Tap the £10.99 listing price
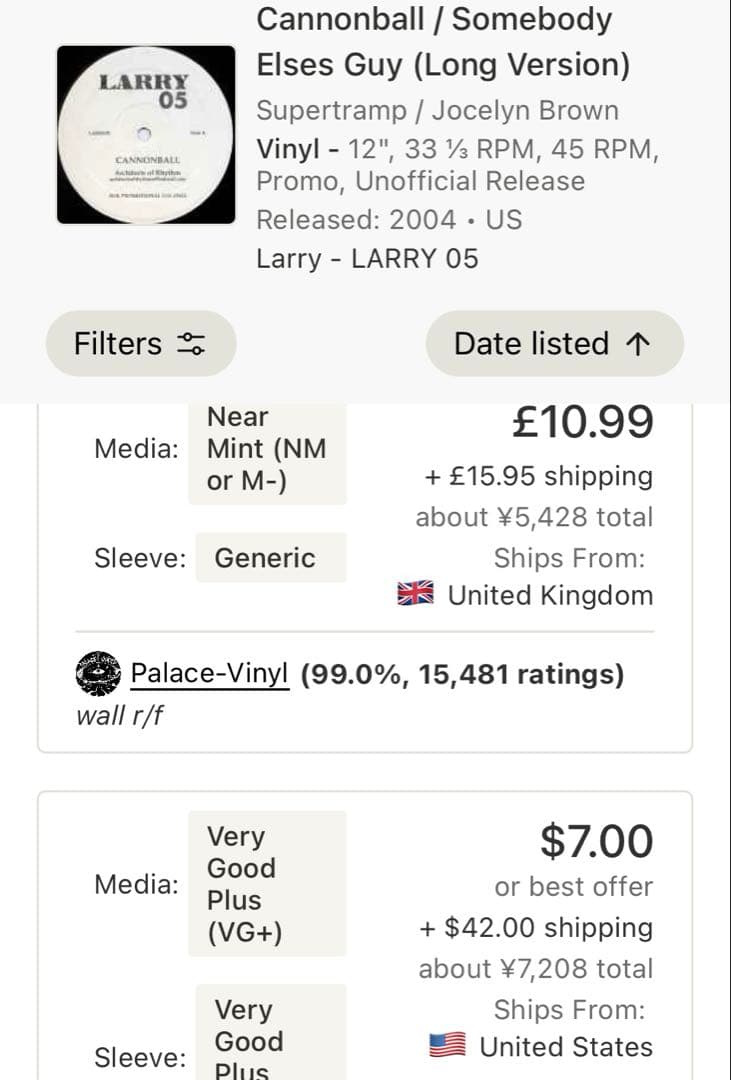Viewport: 731px width, 1080px height. click(x=582, y=422)
